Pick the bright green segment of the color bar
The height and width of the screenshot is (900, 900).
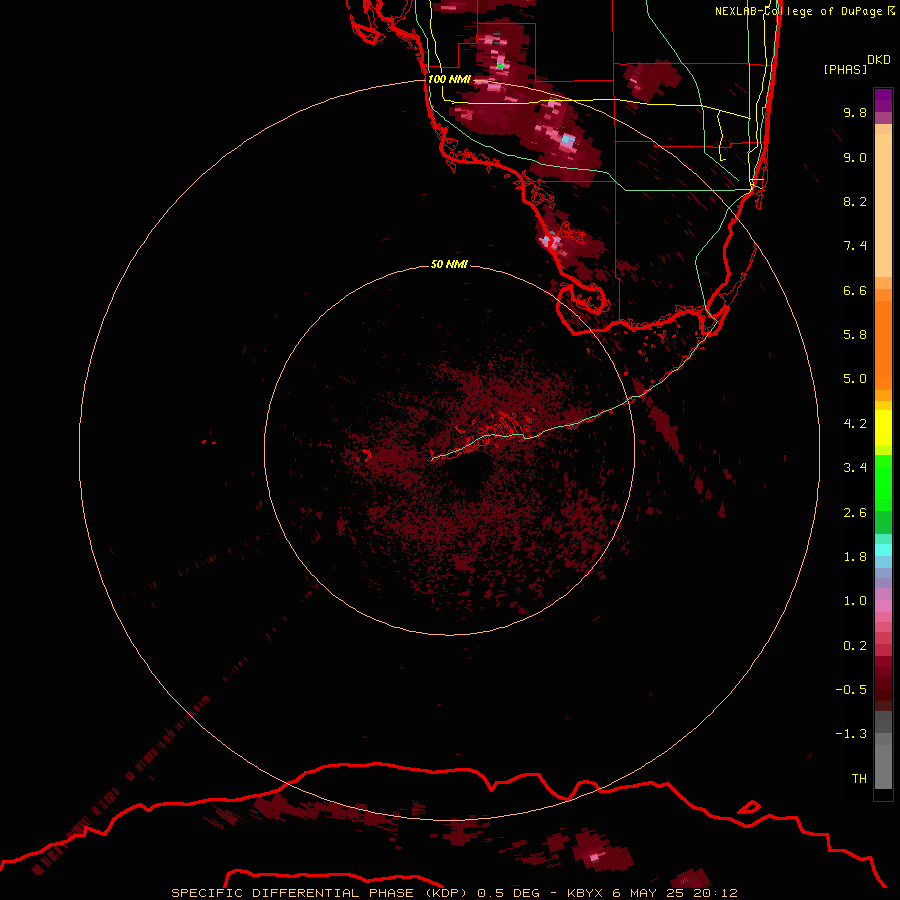point(883,483)
